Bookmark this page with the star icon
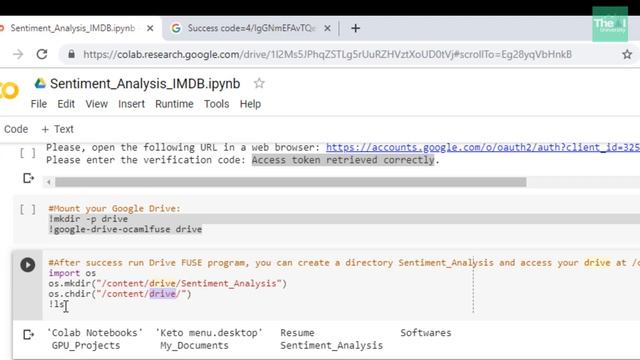The image size is (640, 360). [627, 54]
